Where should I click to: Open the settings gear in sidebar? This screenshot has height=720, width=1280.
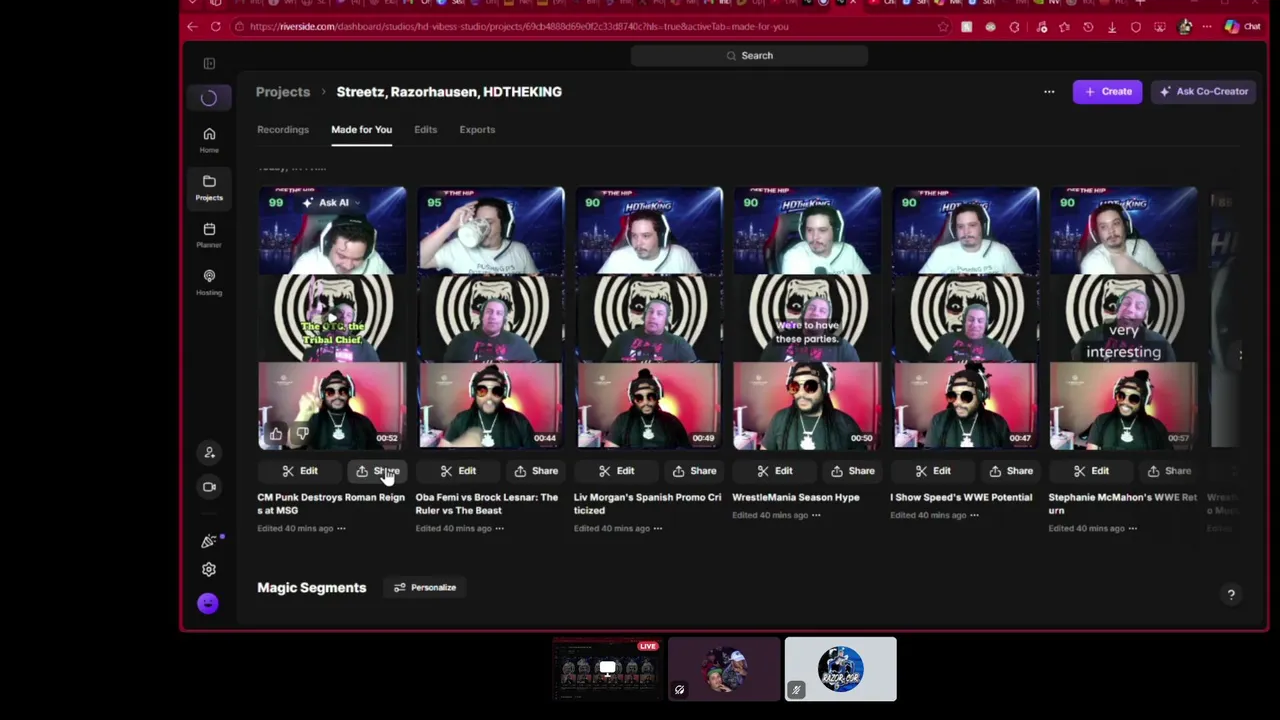coord(209,569)
